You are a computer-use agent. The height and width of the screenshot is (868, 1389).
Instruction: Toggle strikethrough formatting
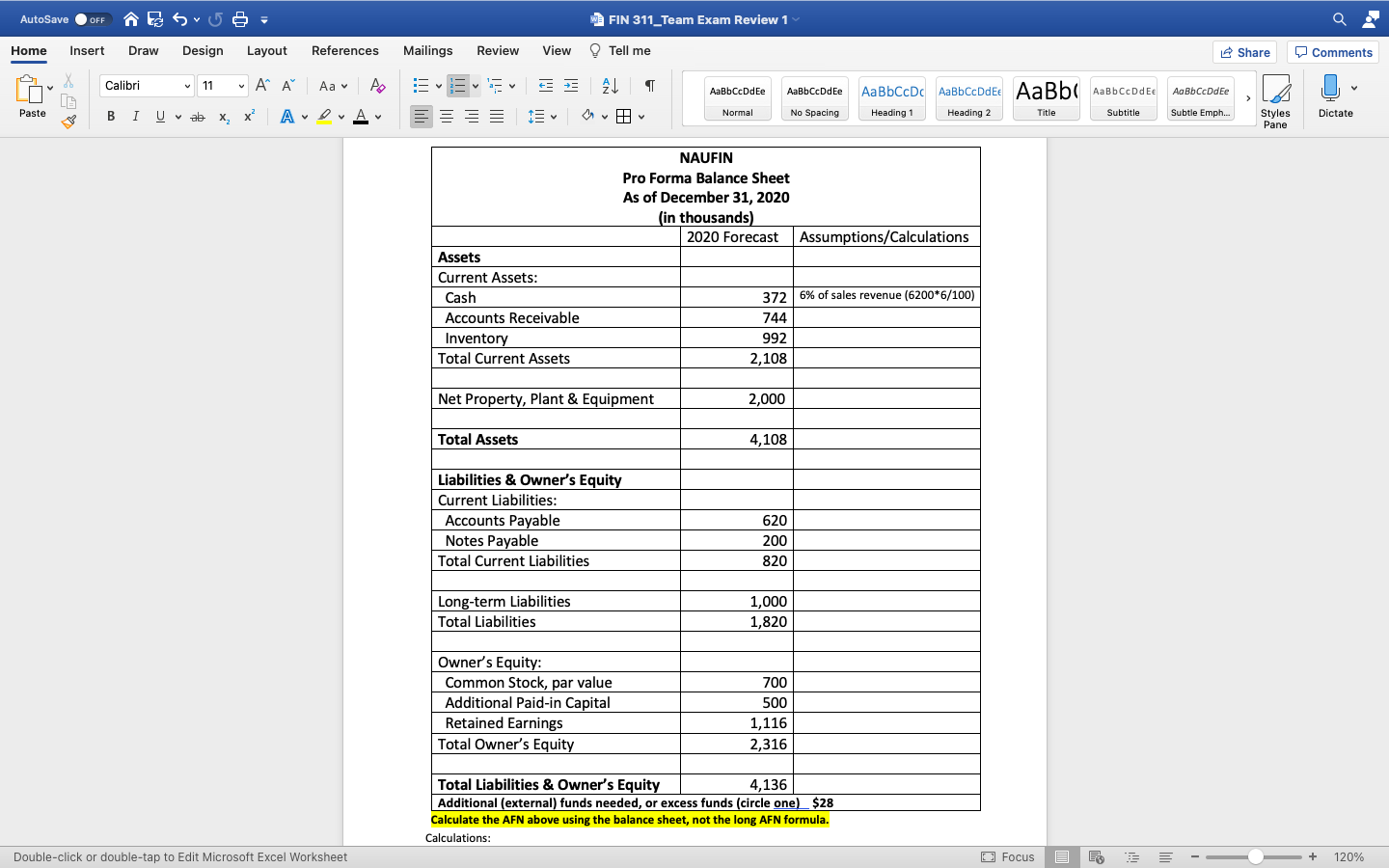pyautogui.click(x=198, y=117)
